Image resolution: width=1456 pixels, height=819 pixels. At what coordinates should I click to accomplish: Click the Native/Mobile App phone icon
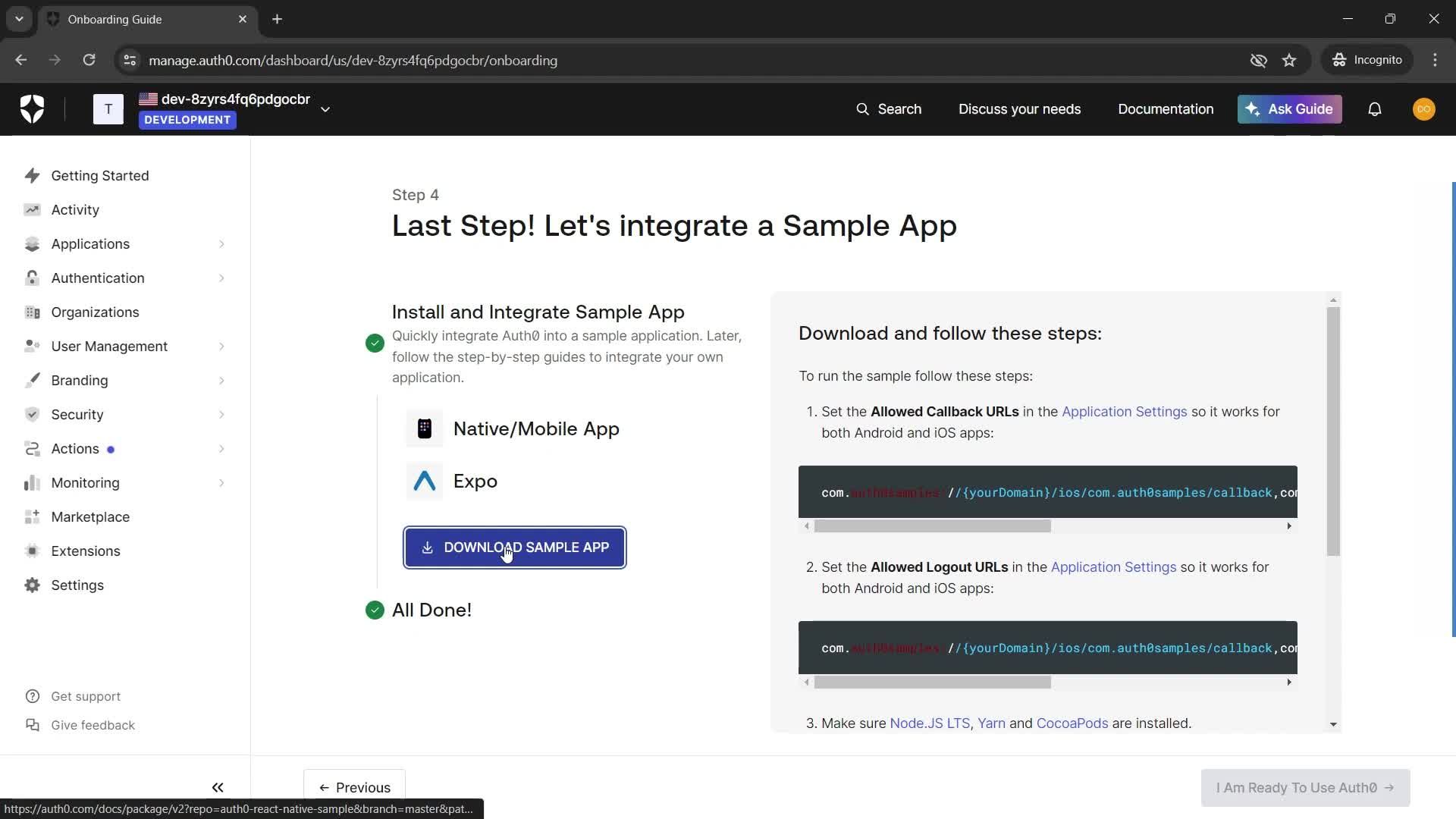point(425,428)
